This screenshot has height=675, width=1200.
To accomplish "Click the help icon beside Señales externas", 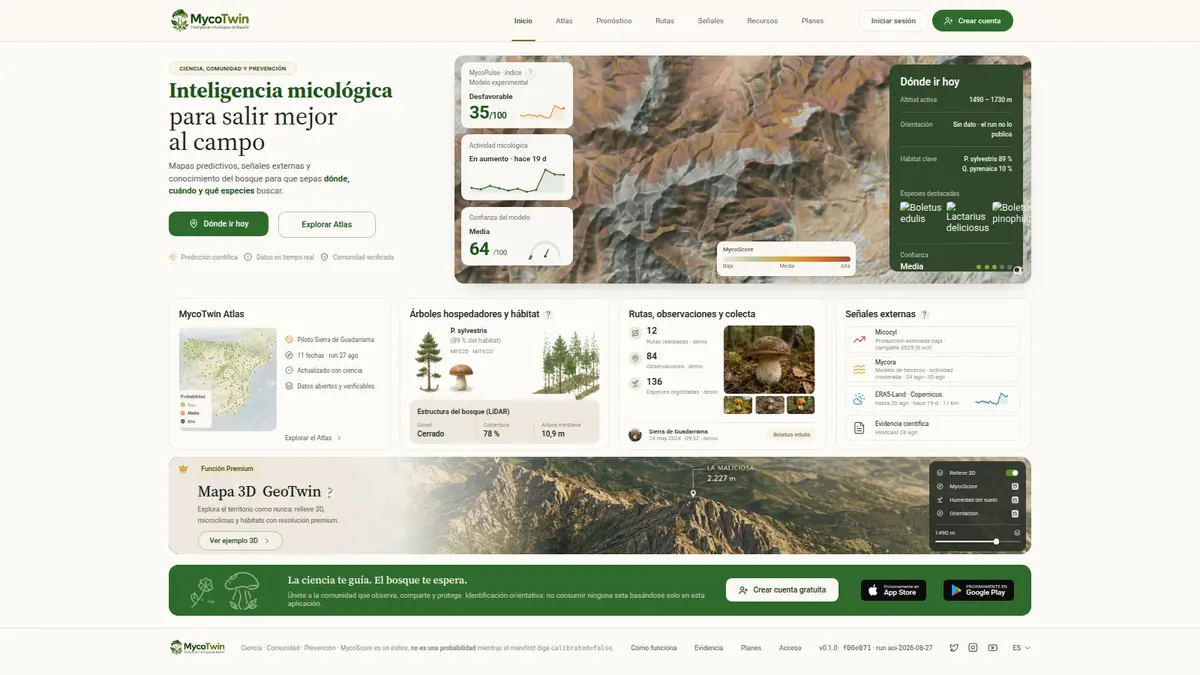I will click(924, 314).
